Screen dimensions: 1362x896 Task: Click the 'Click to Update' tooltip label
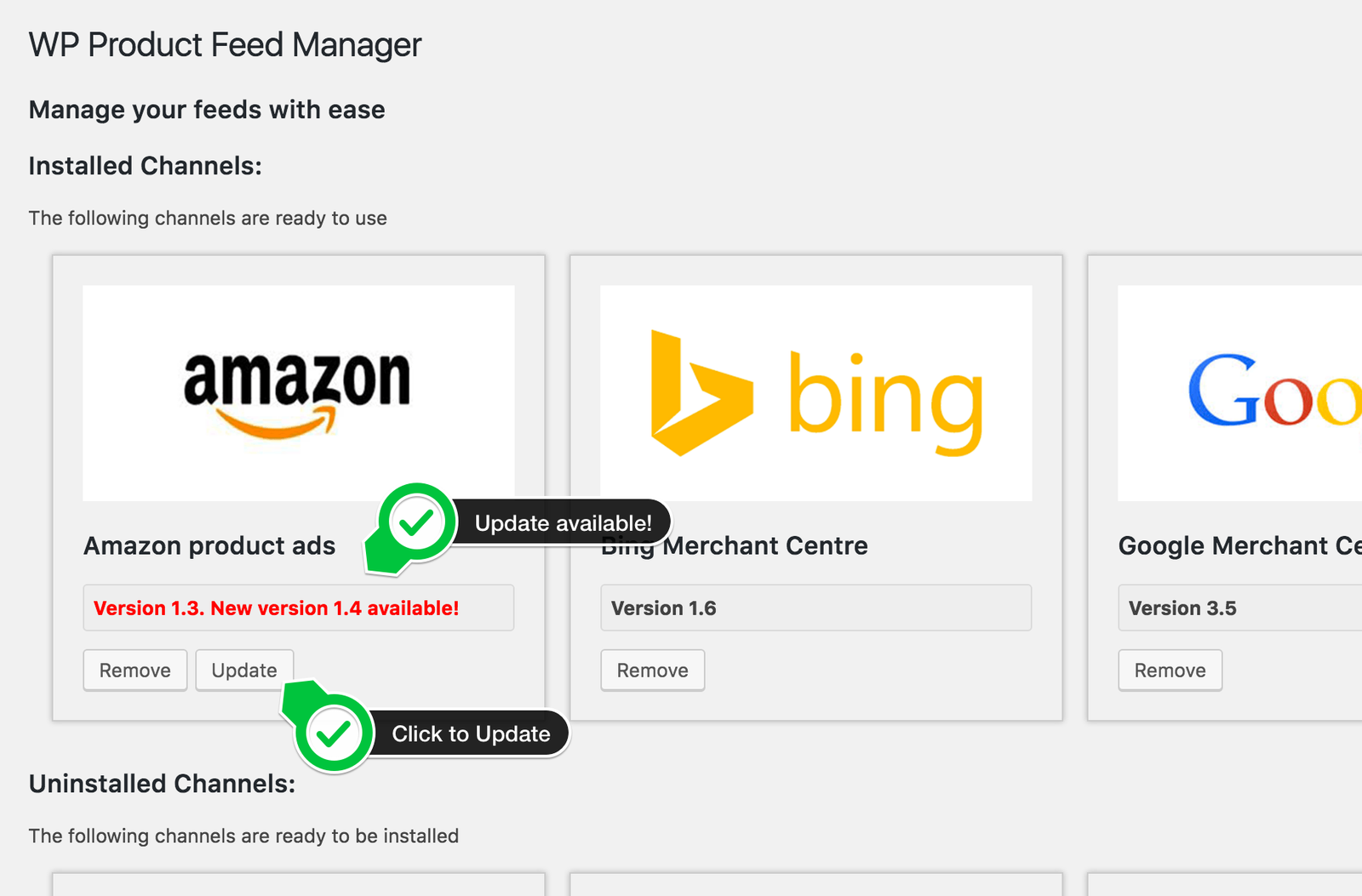(471, 733)
